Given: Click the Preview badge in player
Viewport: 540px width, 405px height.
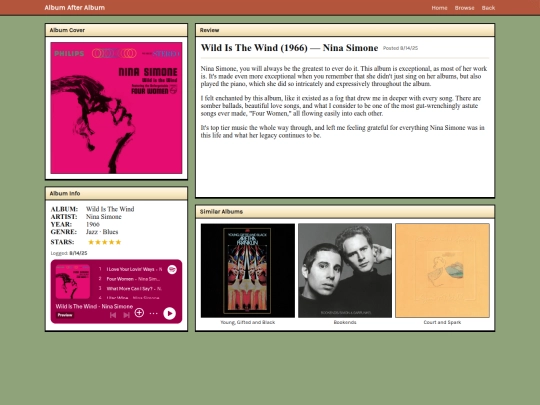Looking at the screenshot, I should tap(65, 315).
